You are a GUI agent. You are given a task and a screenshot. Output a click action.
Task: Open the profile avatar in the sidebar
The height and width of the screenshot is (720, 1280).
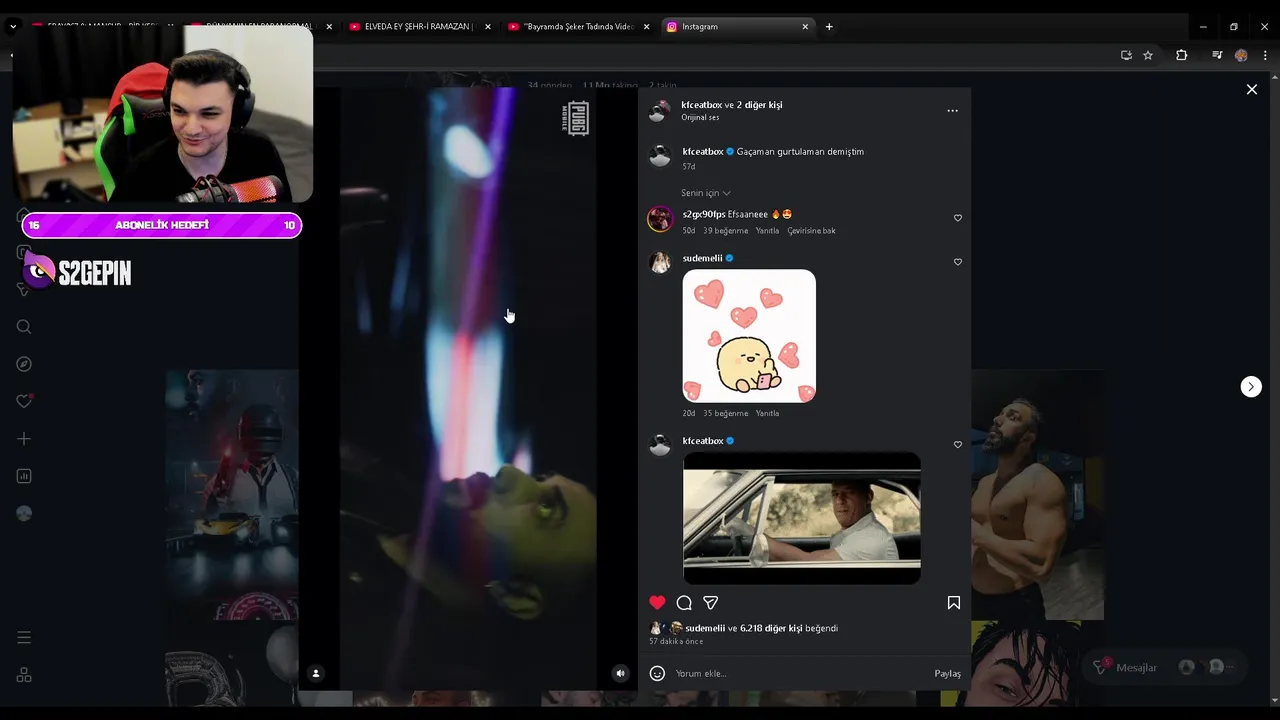(24, 513)
